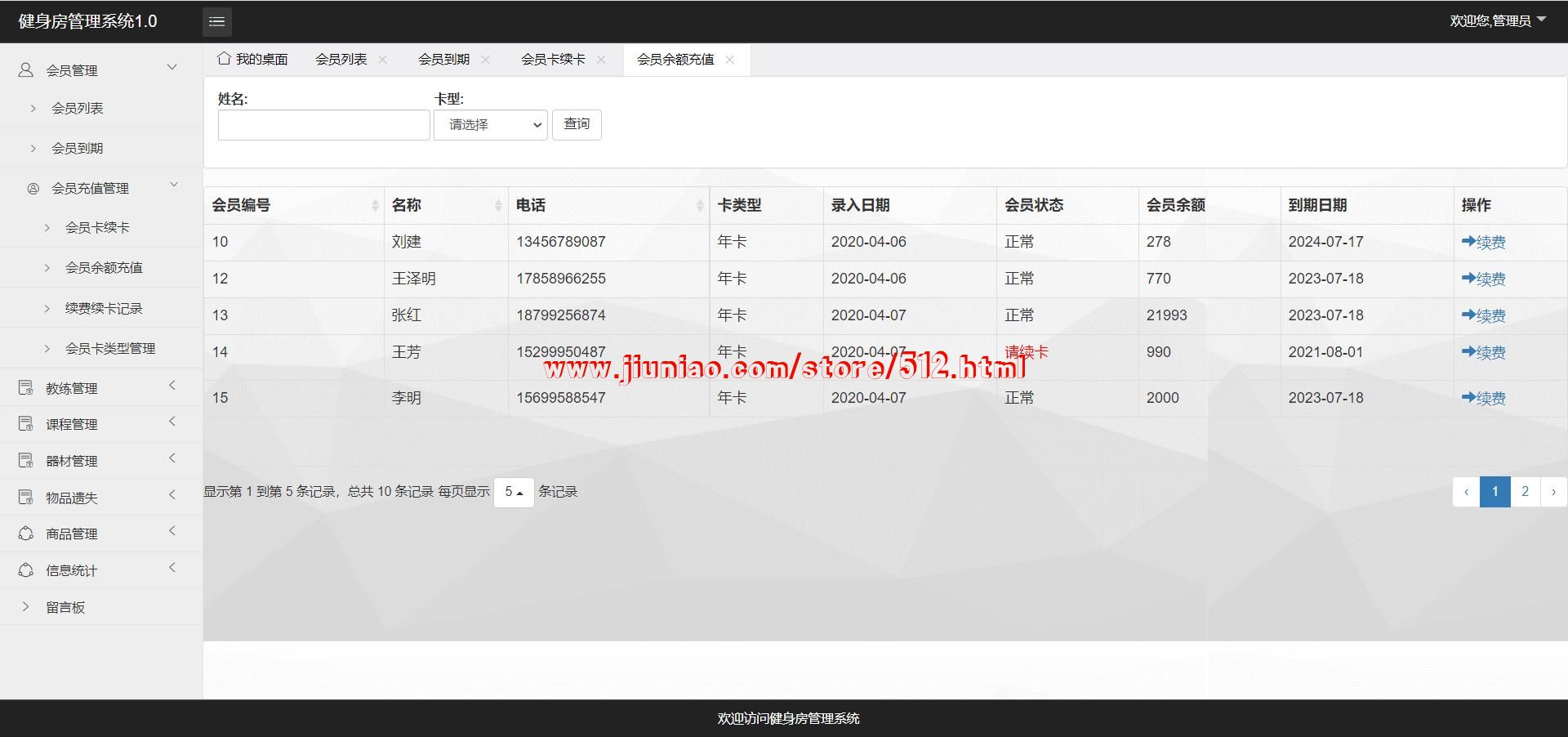
Task: Sort table by 会员编号 column
Action: pyautogui.click(x=375, y=206)
